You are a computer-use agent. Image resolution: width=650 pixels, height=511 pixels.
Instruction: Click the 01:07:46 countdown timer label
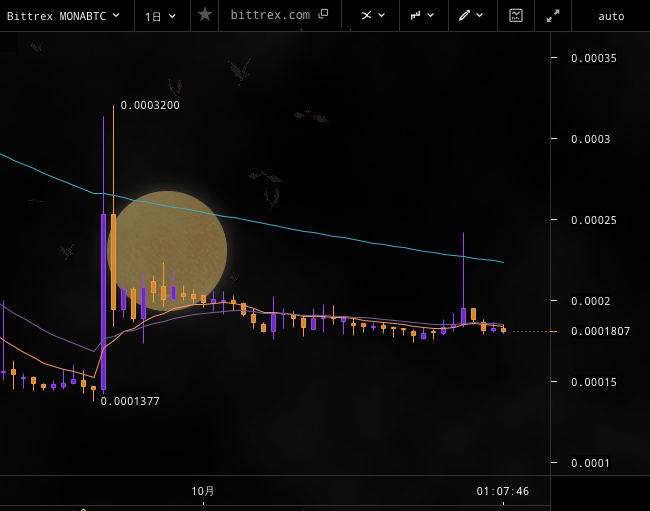point(502,491)
